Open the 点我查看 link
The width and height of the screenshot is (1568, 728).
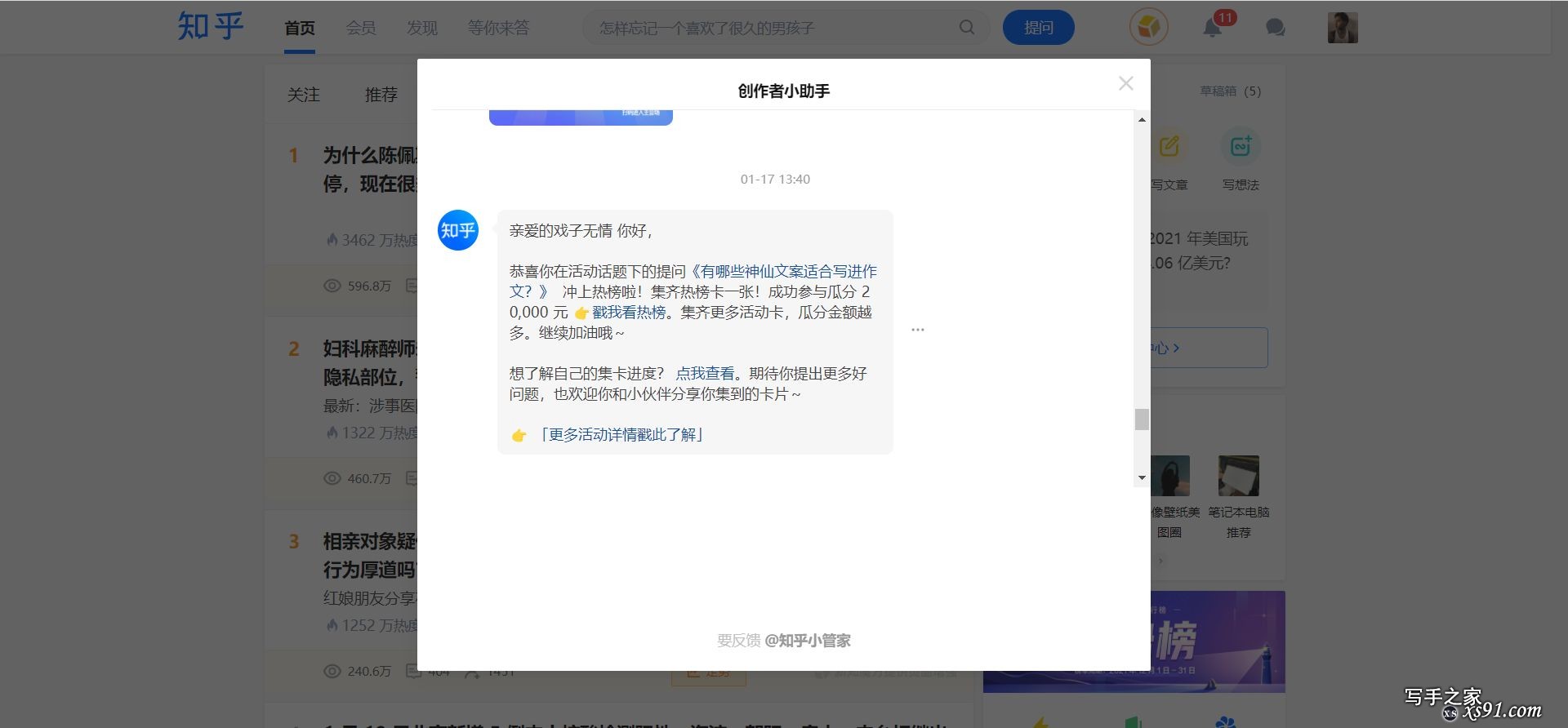(705, 374)
